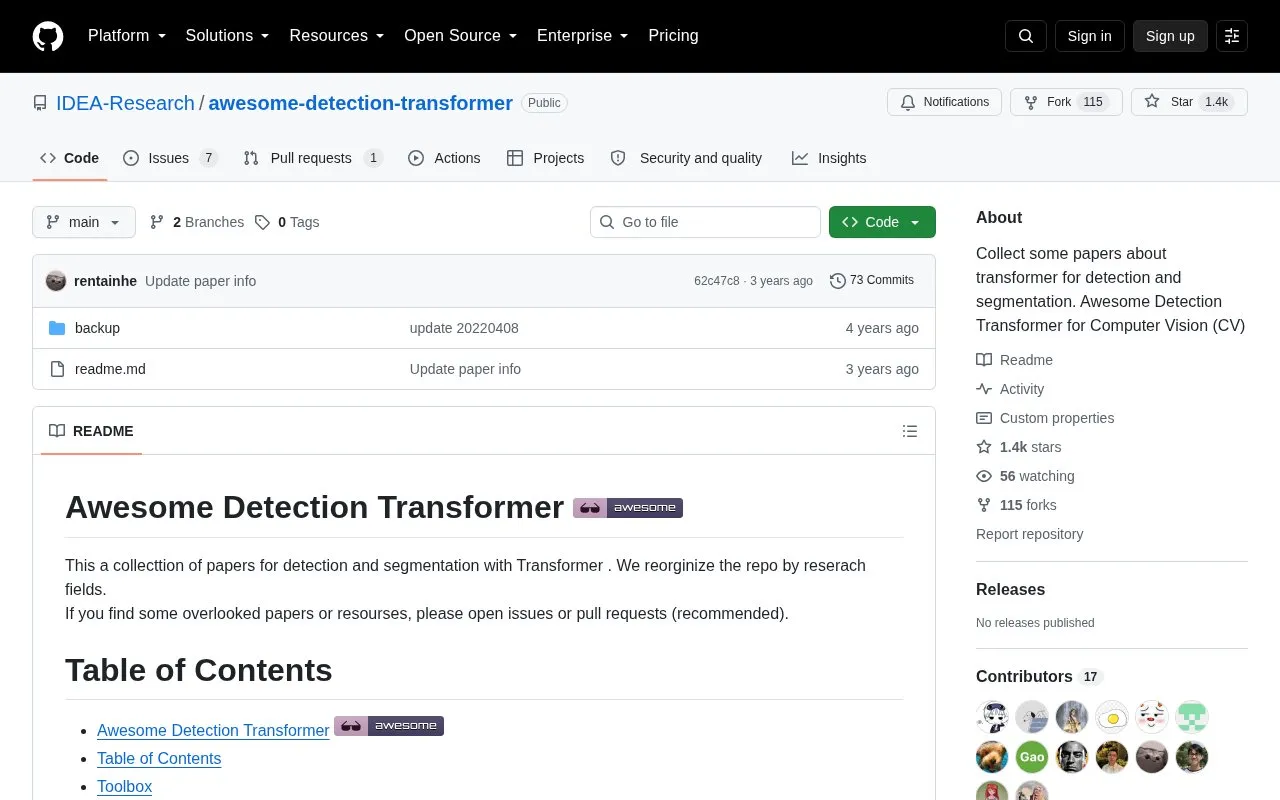
Task: Click the green Gao contributor avatar
Action: click(1032, 757)
